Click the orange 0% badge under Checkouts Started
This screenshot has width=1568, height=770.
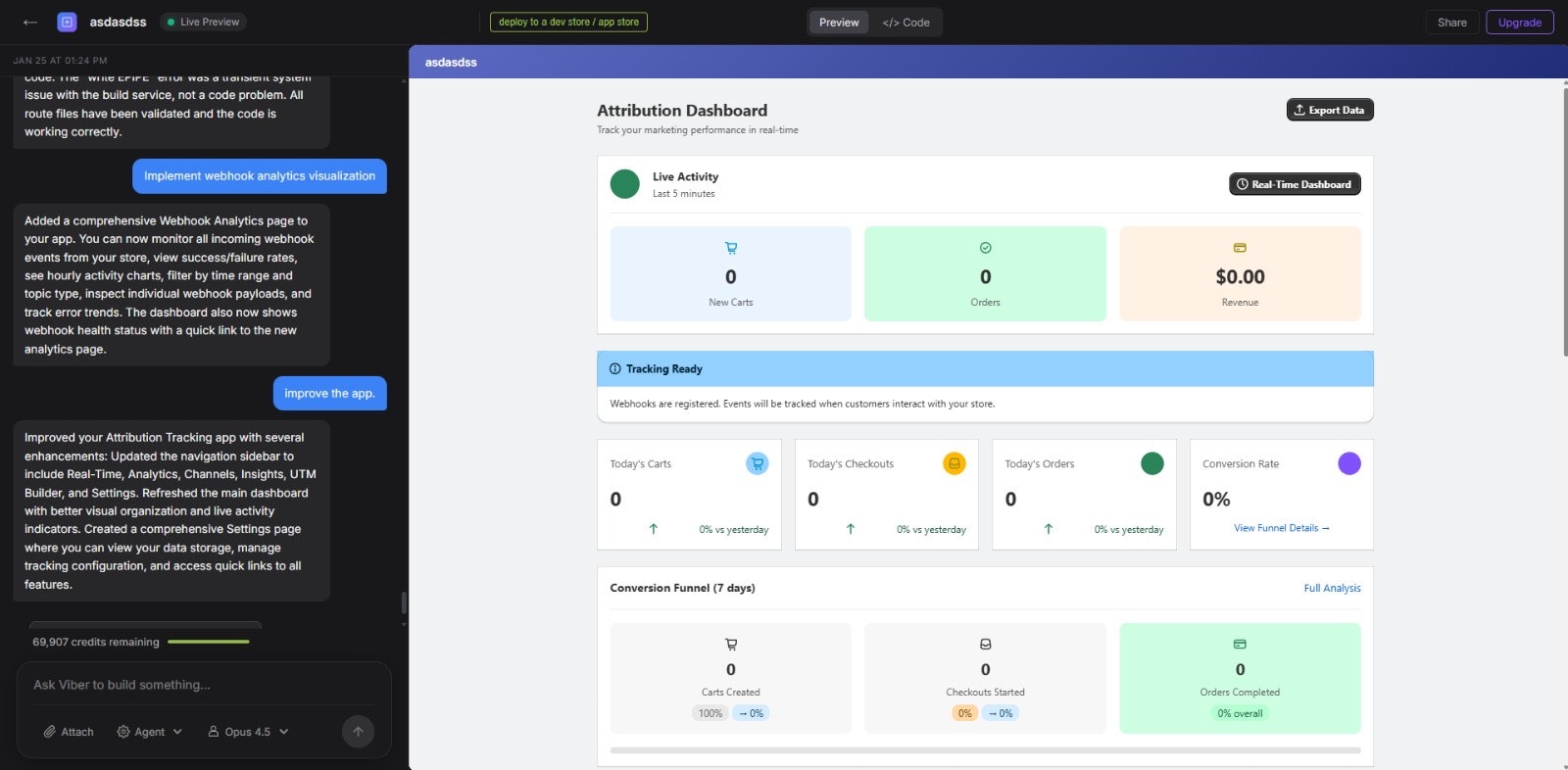click(x=965, y=713)
